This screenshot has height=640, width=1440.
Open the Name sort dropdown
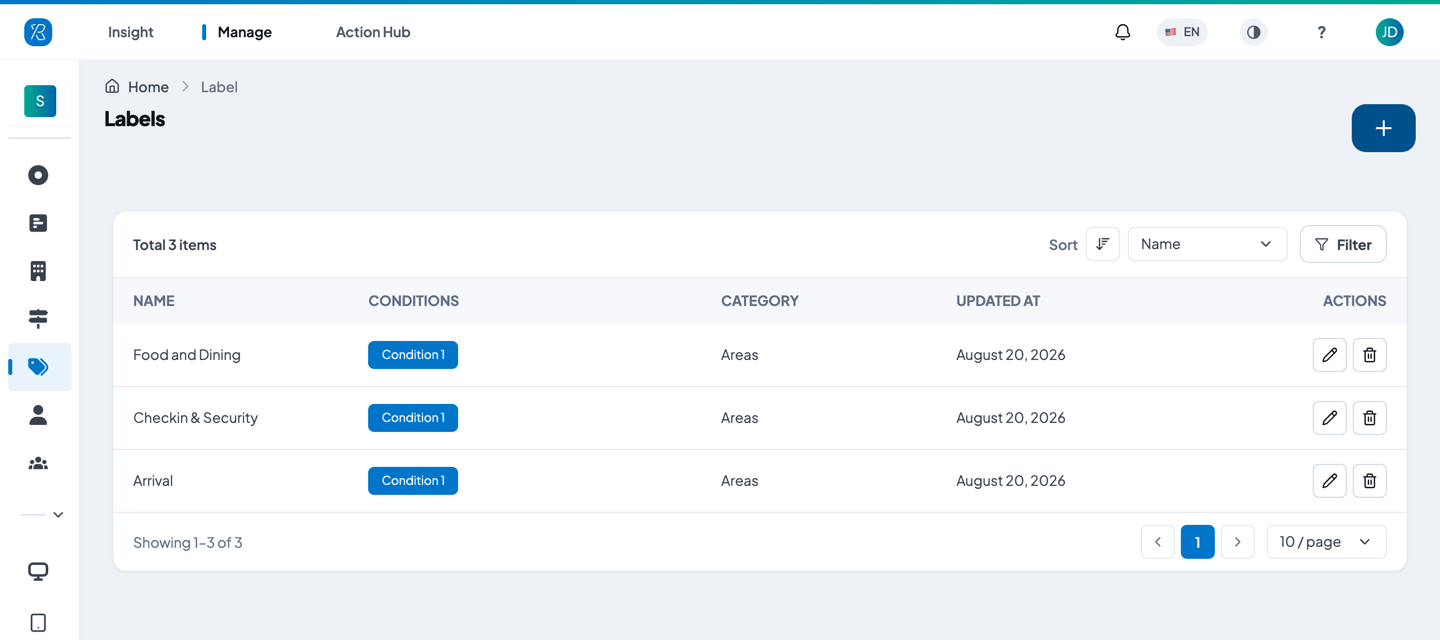coord(1207,244)
